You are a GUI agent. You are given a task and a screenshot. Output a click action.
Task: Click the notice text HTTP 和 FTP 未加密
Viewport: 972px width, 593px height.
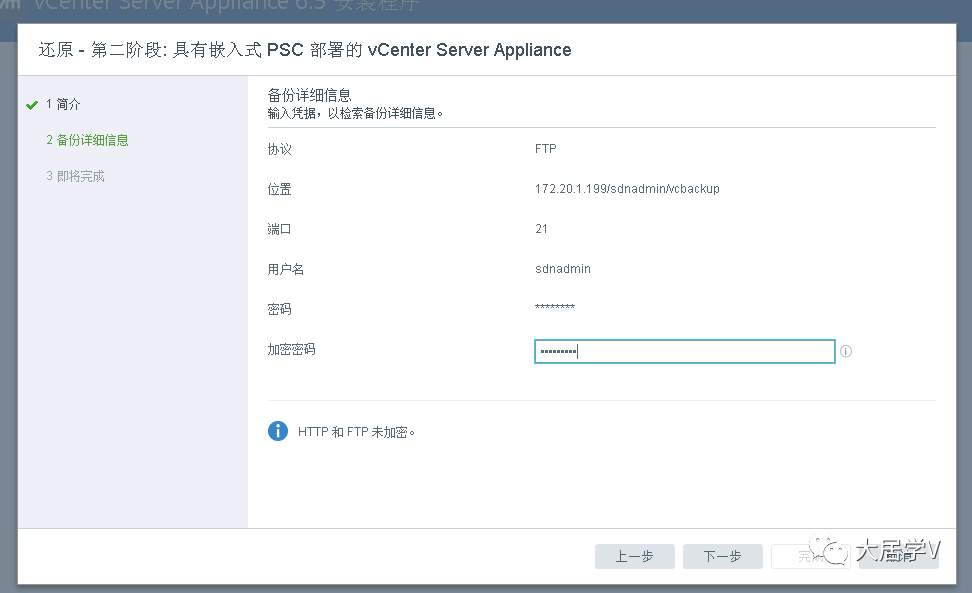[356, 432]
